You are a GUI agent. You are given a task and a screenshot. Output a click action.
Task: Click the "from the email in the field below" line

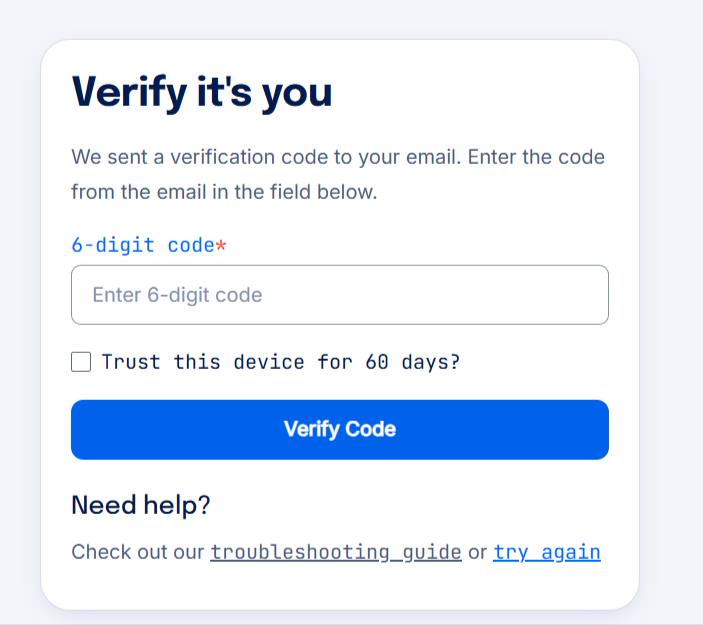[224, 192]
